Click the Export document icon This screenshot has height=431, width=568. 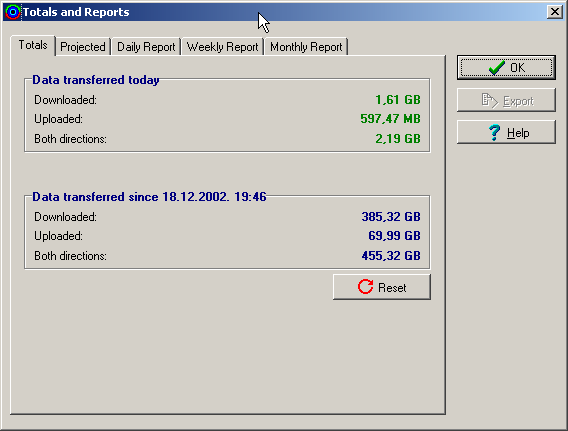pyautogui.click(x=490, y=100)
